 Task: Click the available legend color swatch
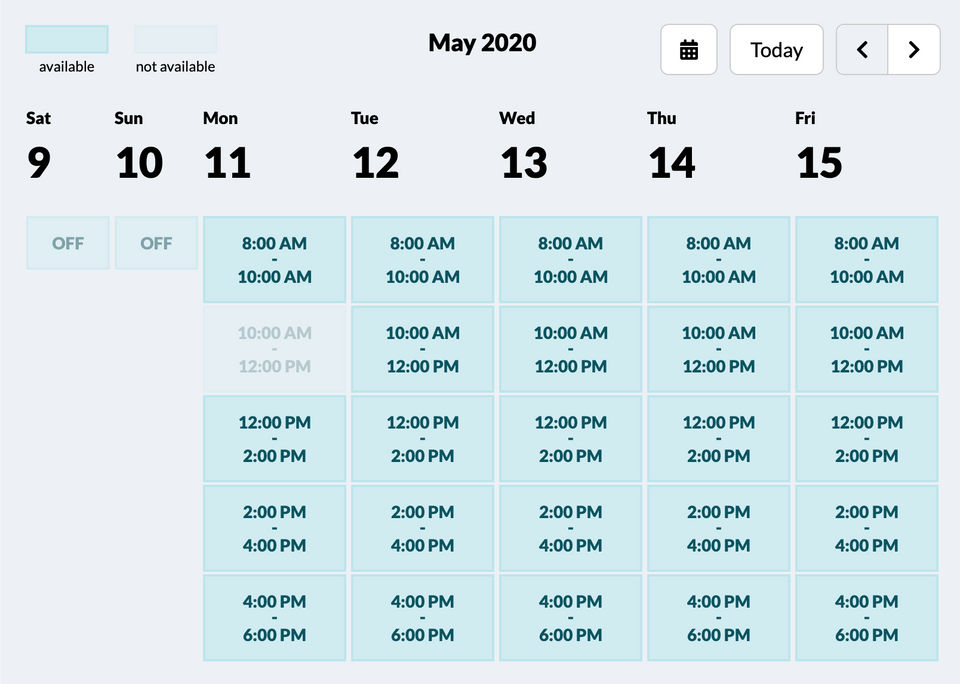point(67,39)
